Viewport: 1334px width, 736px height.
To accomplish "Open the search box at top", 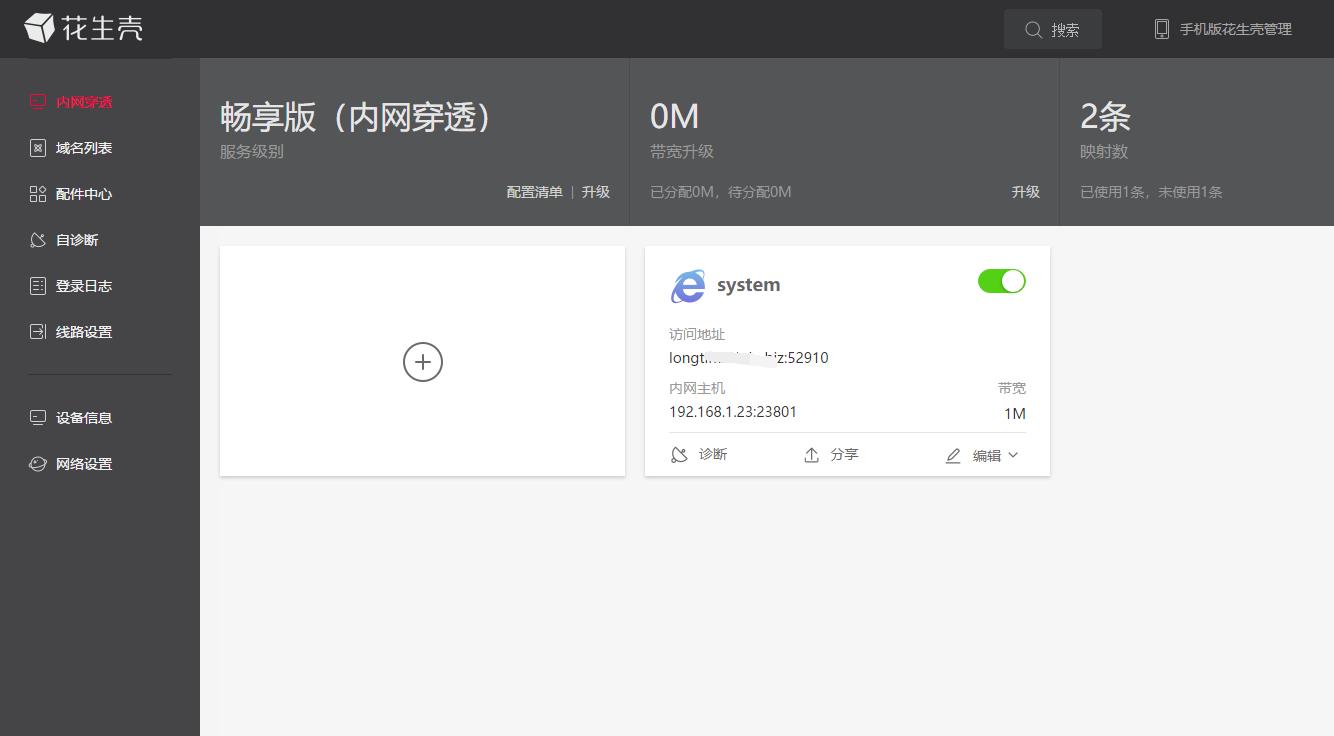I will (1052, 29).
